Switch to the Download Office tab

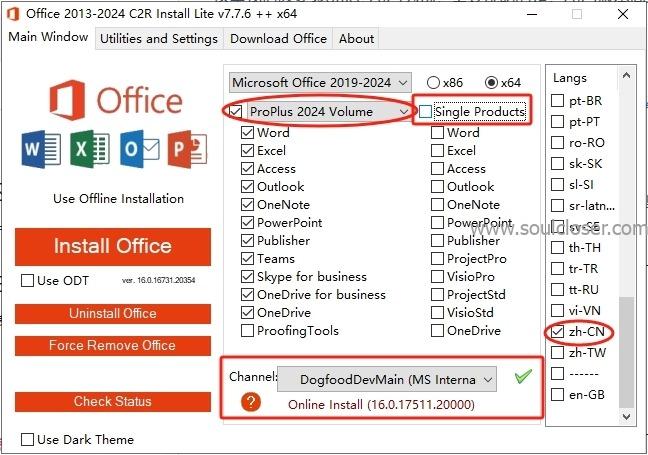[278, 38]
